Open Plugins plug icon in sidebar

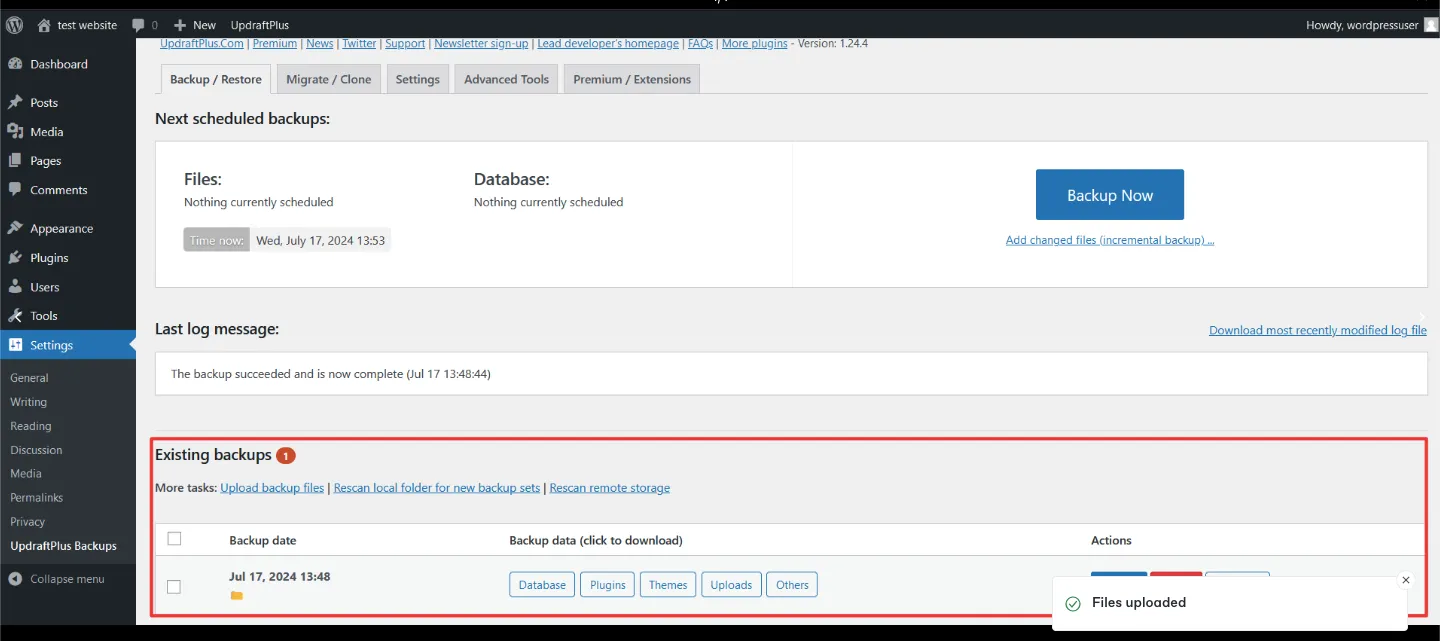(15, 258)
